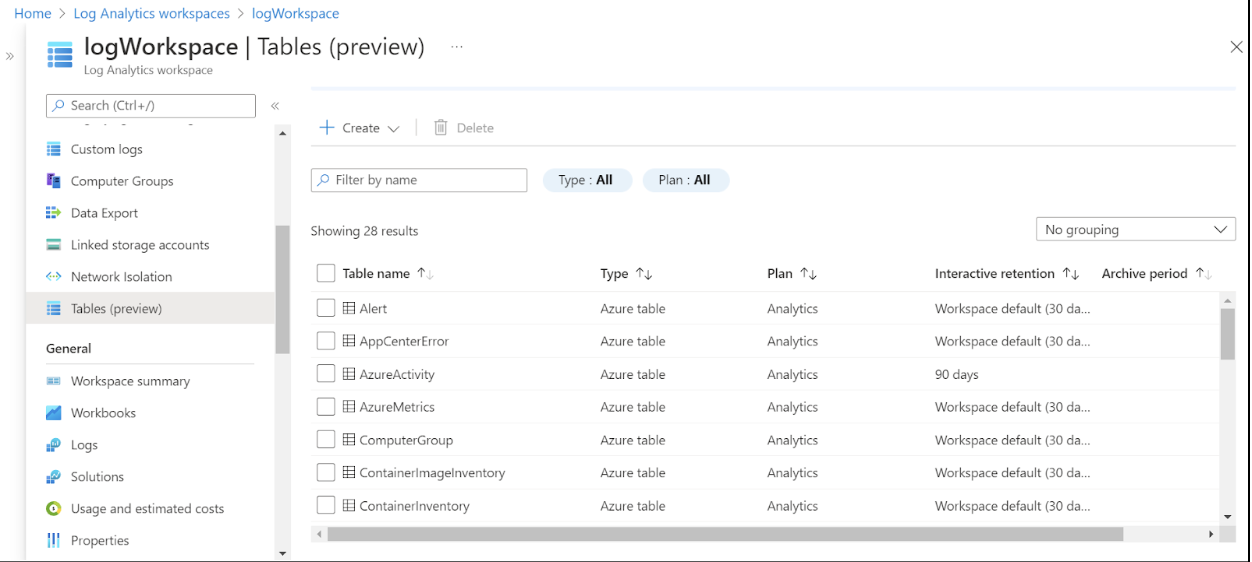Open the ellipsis more options menu
The width and height of the screenshot is (1252, 562).
pyautogui.click(x=457, y=47)
